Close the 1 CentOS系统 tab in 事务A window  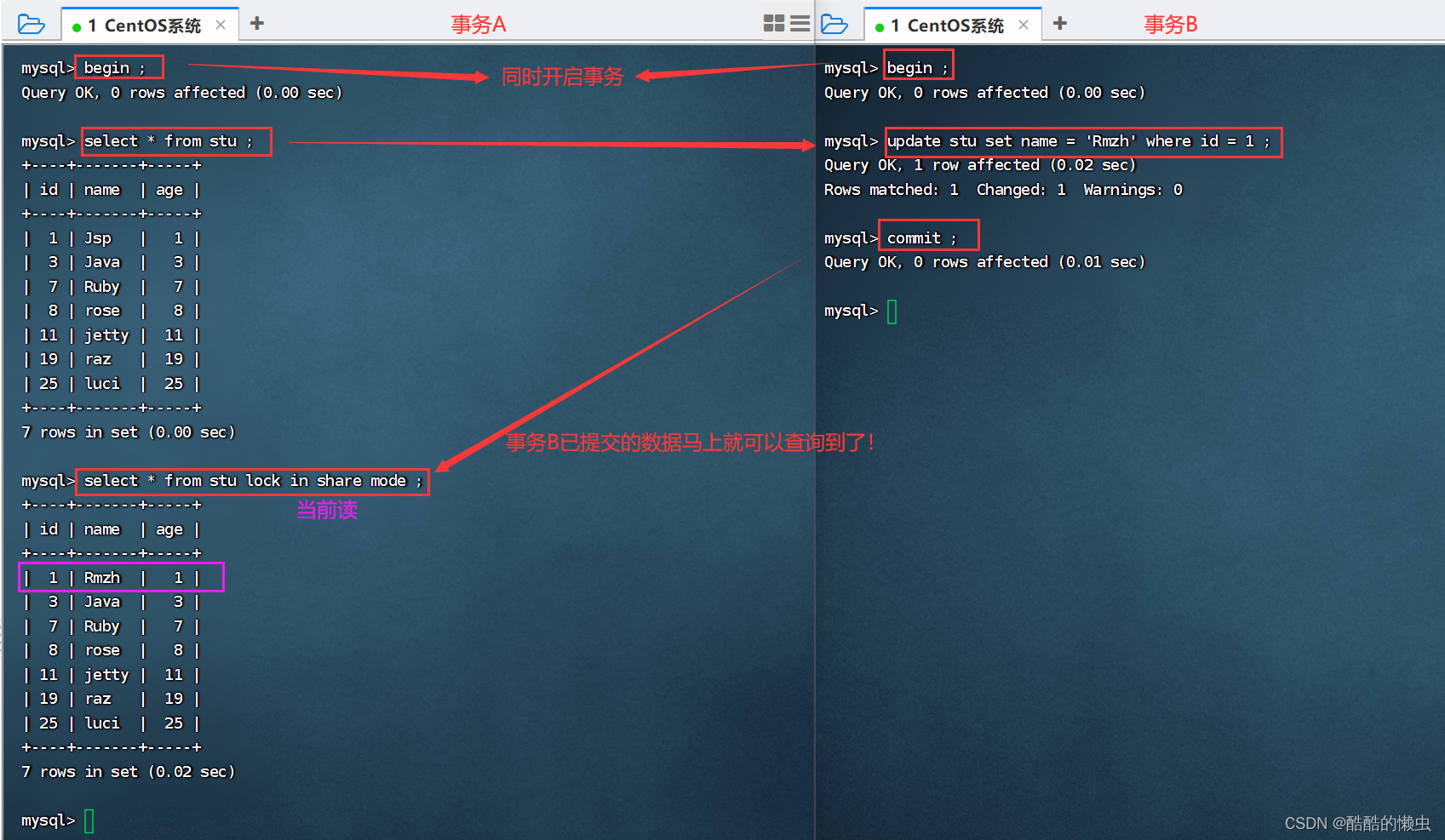220,25
